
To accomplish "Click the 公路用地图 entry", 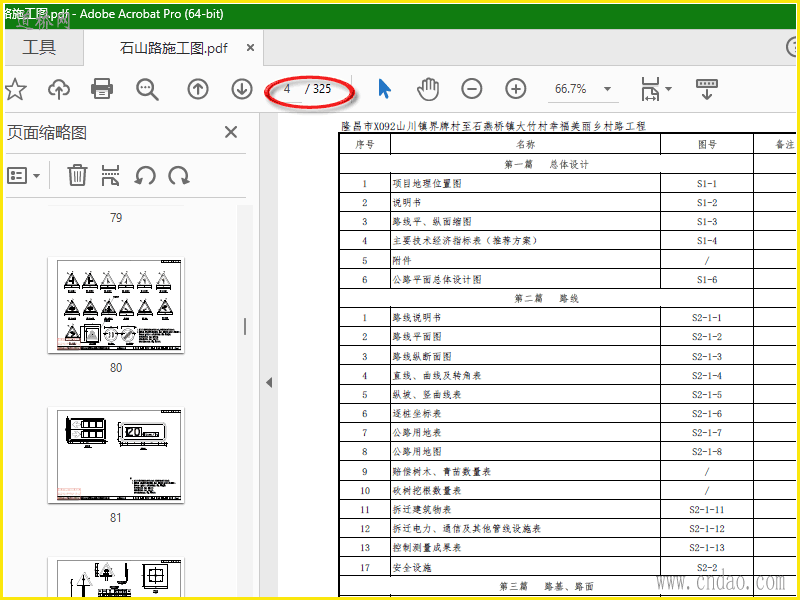I will tap(416, 452).
